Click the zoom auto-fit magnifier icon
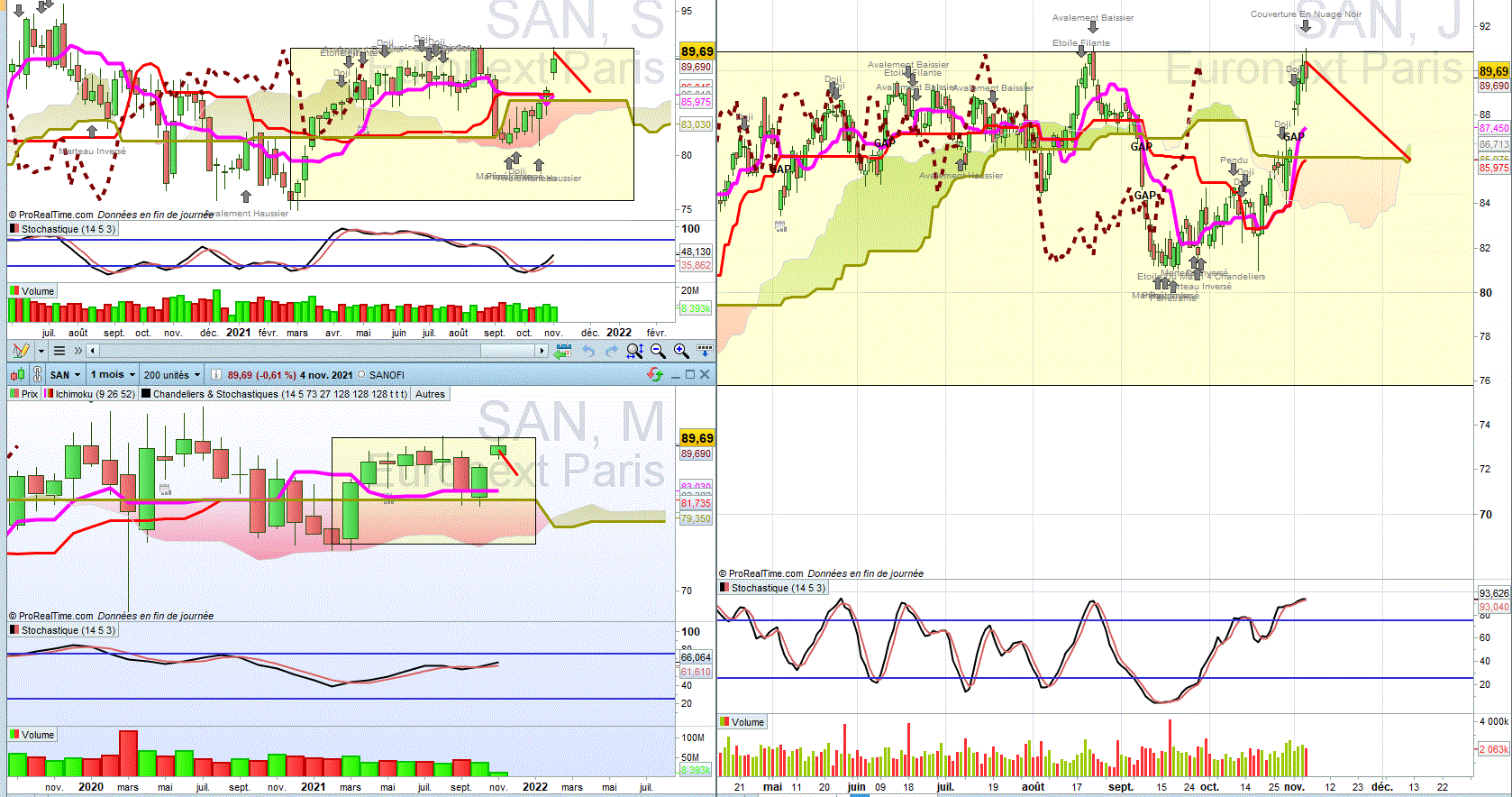This screenshot has width=1512, height=797. coord(635,351)
